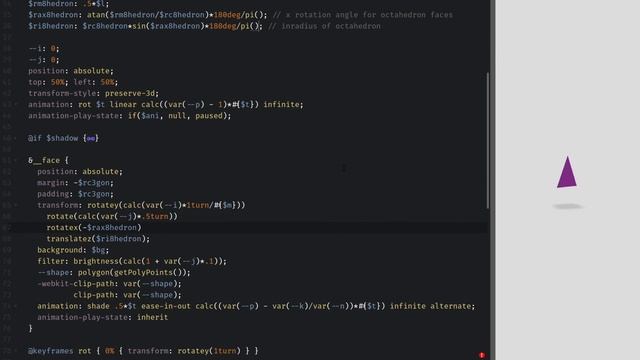The height and width of the screenshot is (360, 640).
Task: Click the text 'rotatex(-$rax8hedron)'
Action: pyautogui.click(x=94, y=228)
